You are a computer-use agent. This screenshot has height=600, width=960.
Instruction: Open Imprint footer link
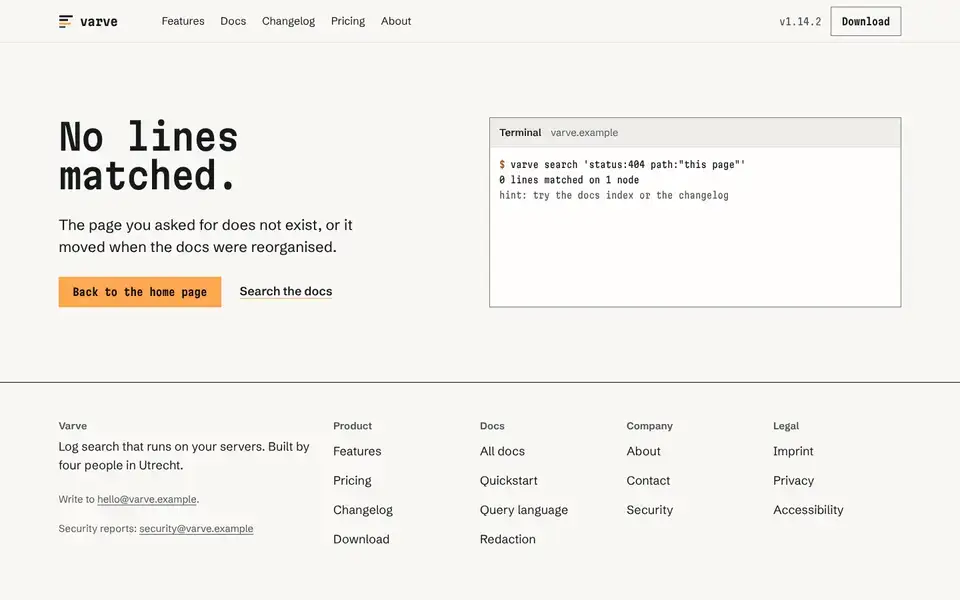pos(793,451)
